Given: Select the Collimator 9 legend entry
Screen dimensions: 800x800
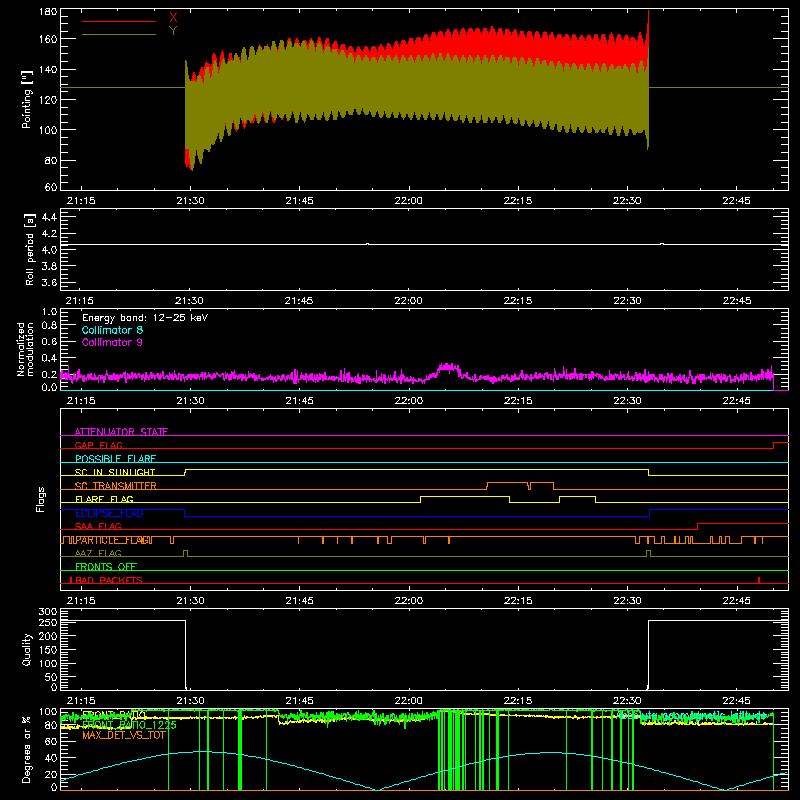Looking at the screenshot, I should pyautogui.click(x=112, y=342).
